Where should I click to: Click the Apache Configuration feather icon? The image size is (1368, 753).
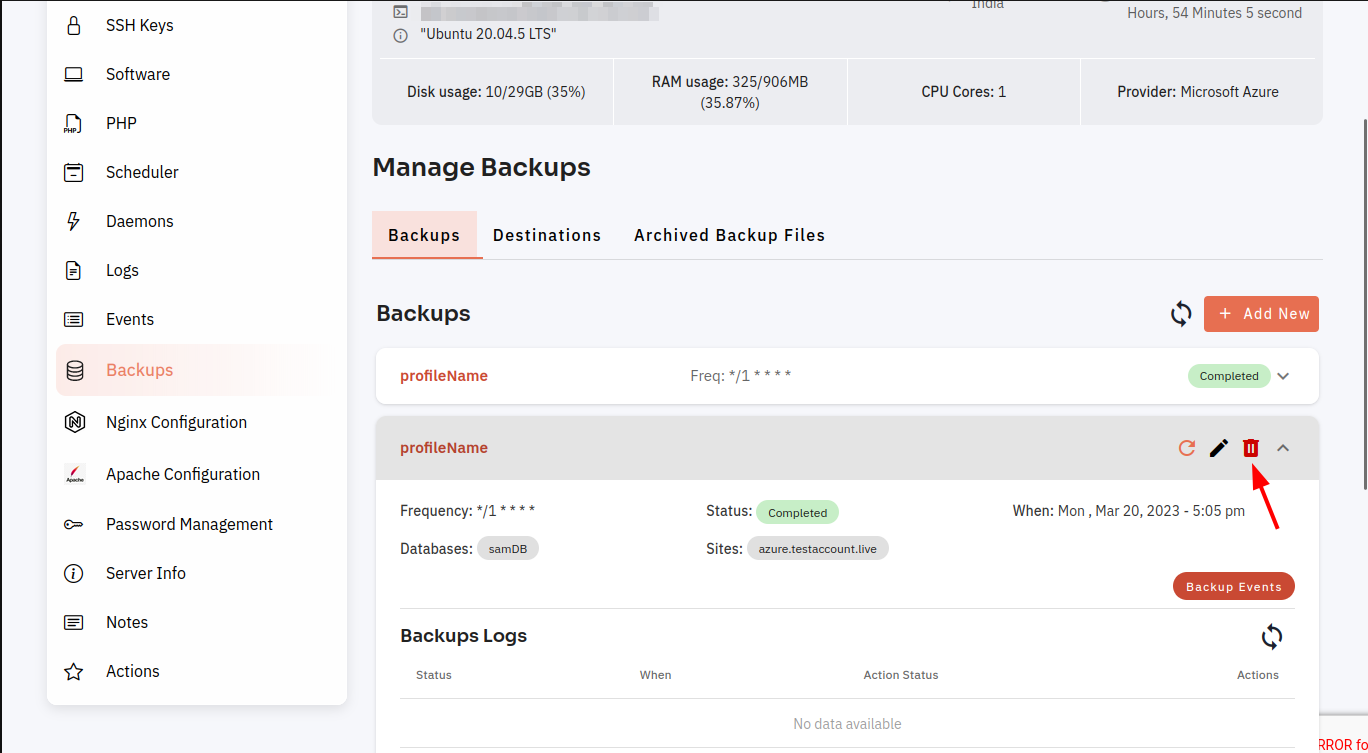tap(75, 474)
